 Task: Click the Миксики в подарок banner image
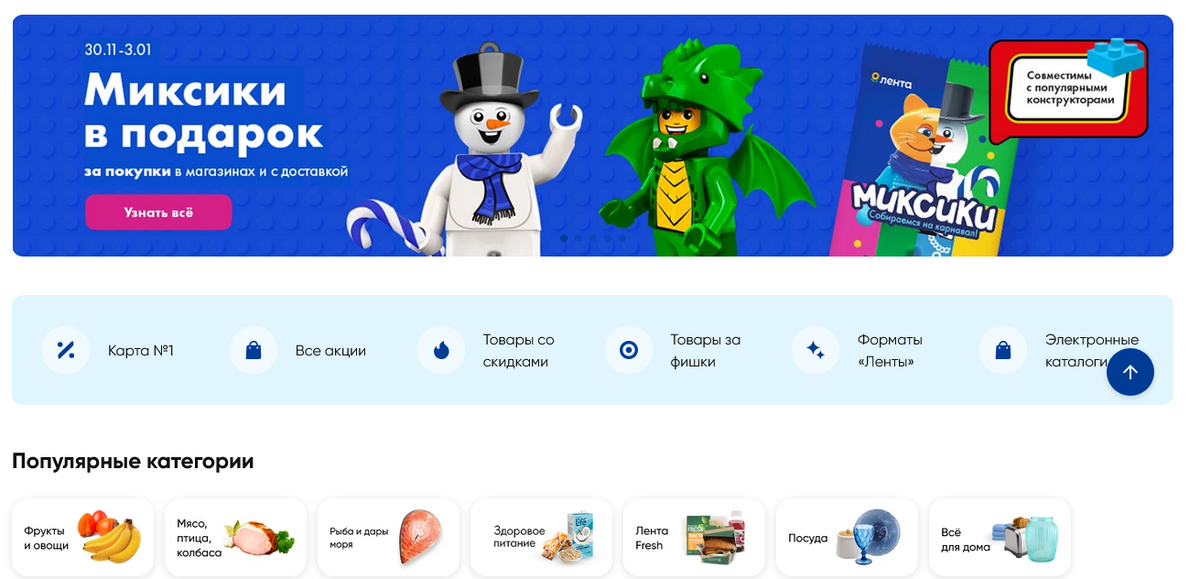pos(593,135)
